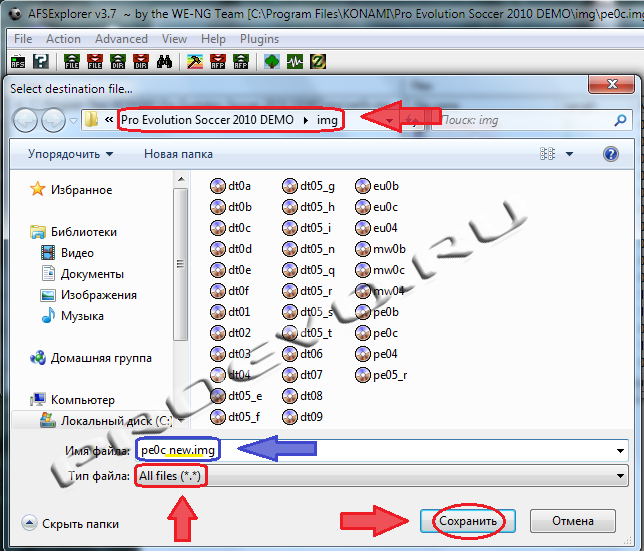Click the hammer rebuild toolbar icon

pyautogui.click(x=195, y=62)
